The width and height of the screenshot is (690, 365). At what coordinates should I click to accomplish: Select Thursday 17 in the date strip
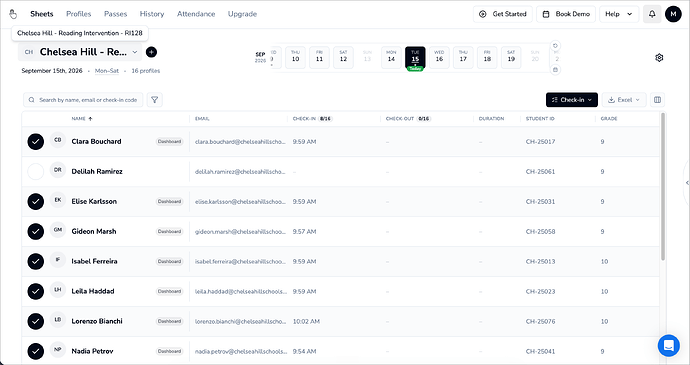pos(463,57)
